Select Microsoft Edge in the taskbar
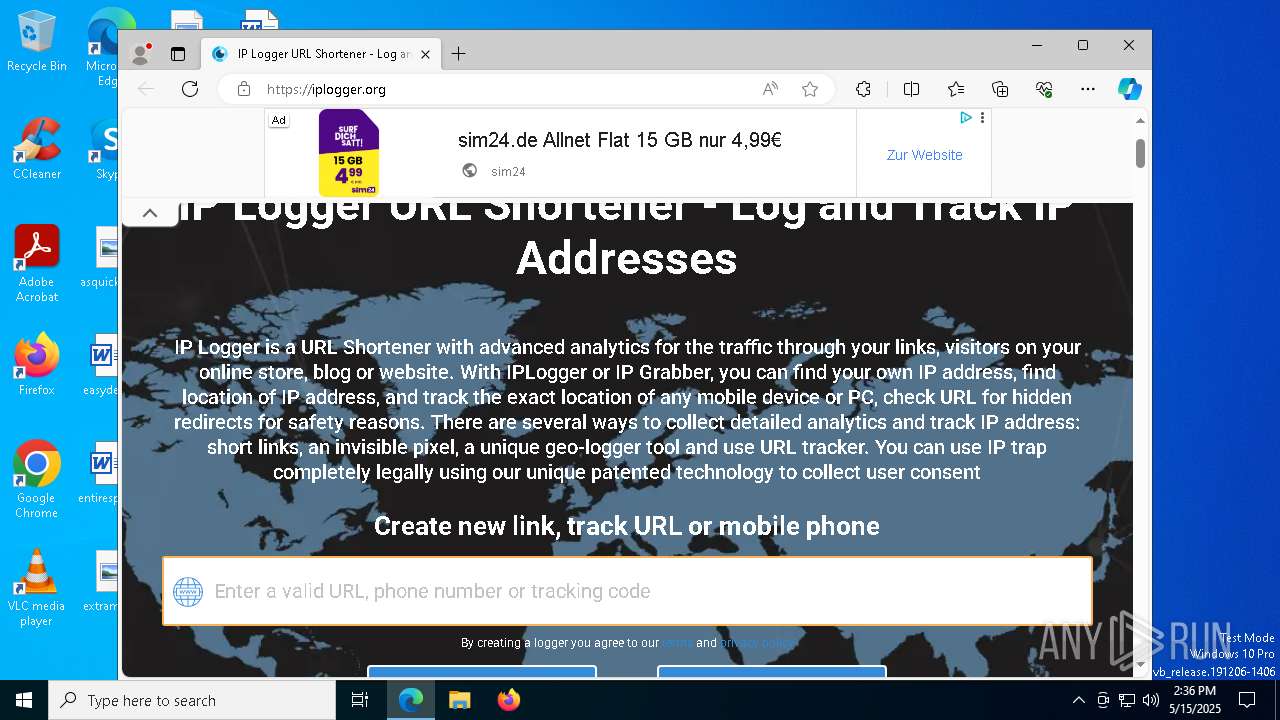The width and height of the screenshot is (1280, 720). tap(411, 700)
